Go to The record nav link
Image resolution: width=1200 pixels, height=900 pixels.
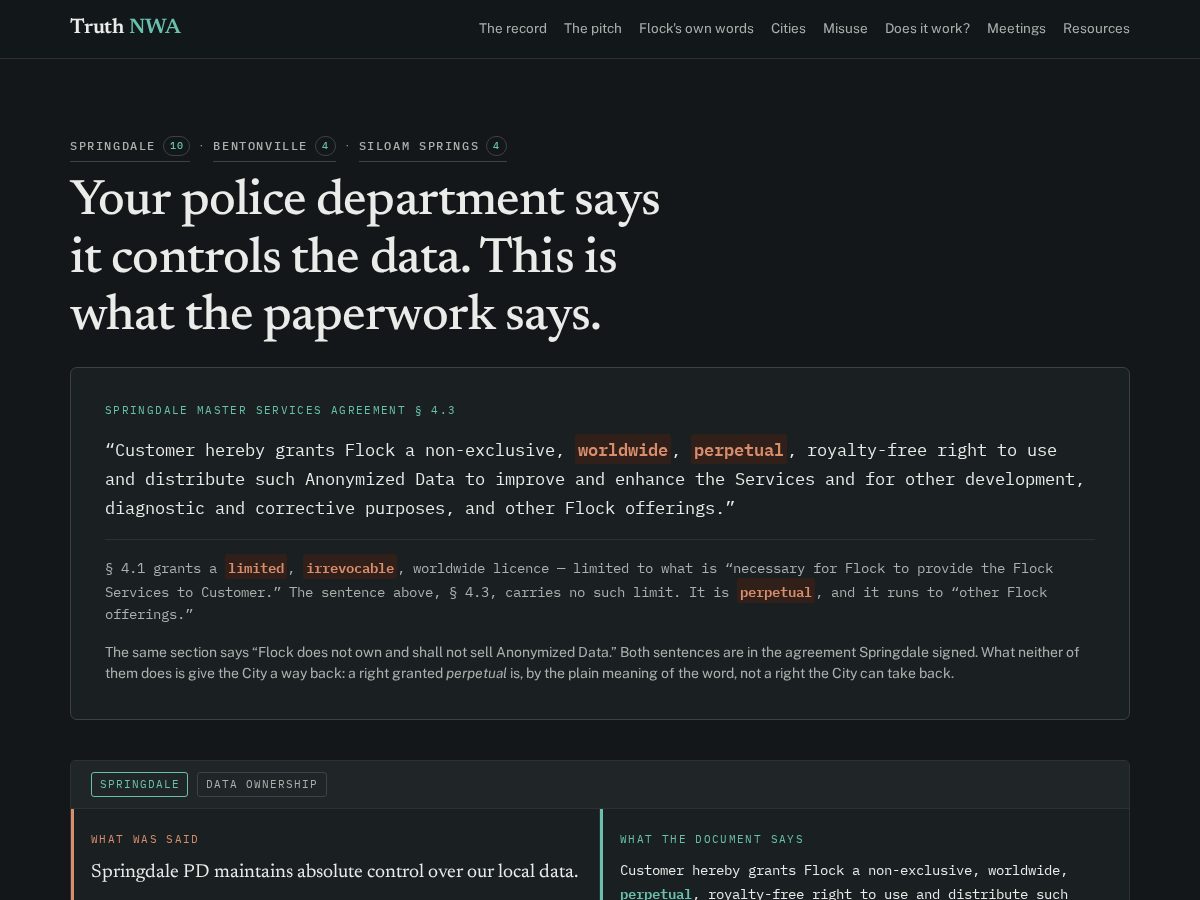click(513, 28)
